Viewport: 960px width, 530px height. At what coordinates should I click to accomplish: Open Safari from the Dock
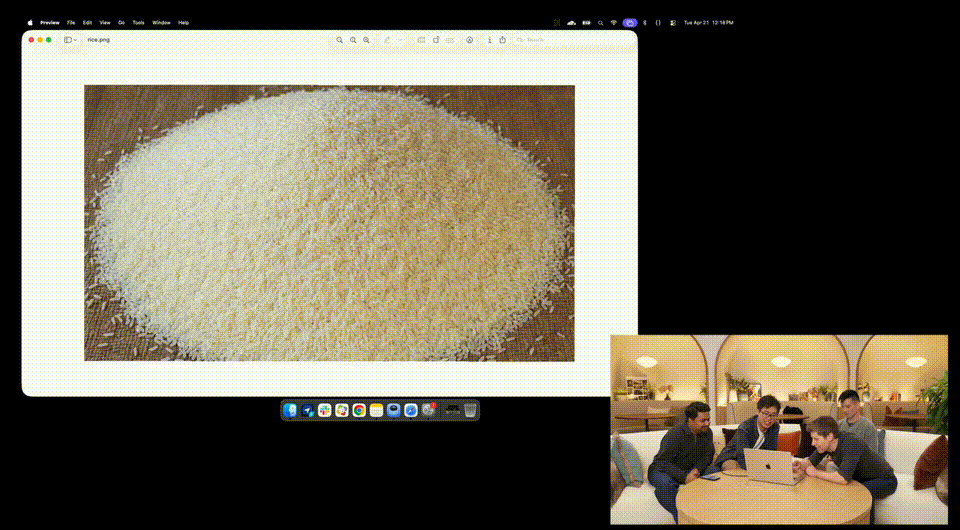(x=411, y=410)
